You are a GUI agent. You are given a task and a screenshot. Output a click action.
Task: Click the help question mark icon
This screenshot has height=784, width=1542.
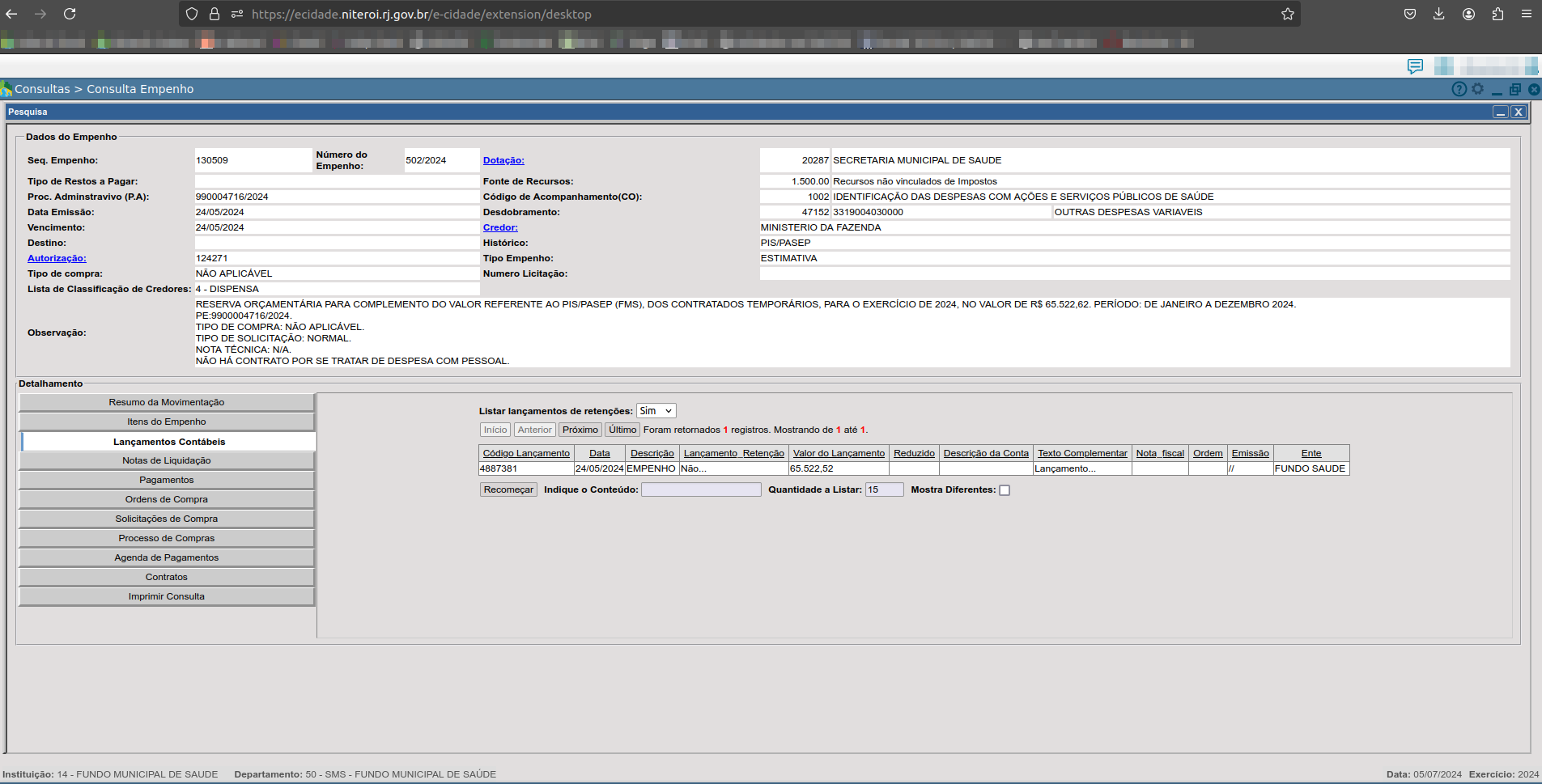[x=1459, y=89]
